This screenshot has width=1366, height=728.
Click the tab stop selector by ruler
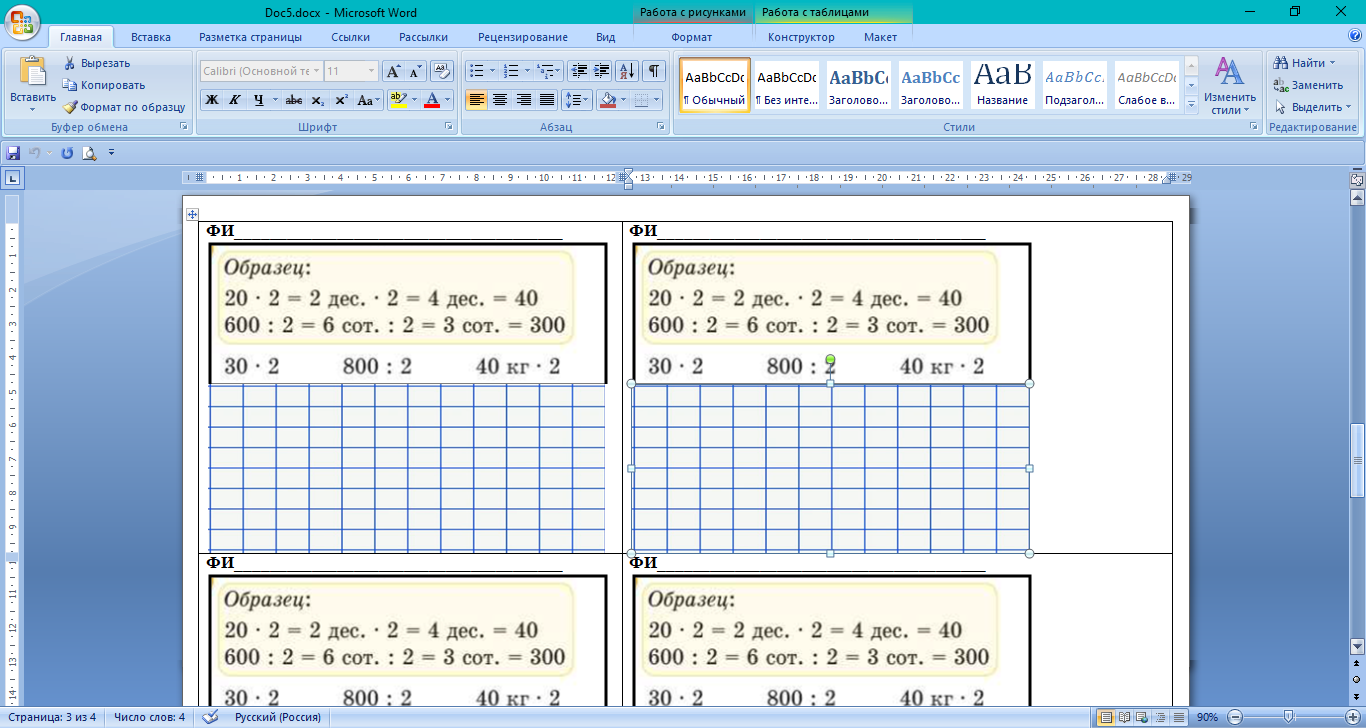(13, 178)
